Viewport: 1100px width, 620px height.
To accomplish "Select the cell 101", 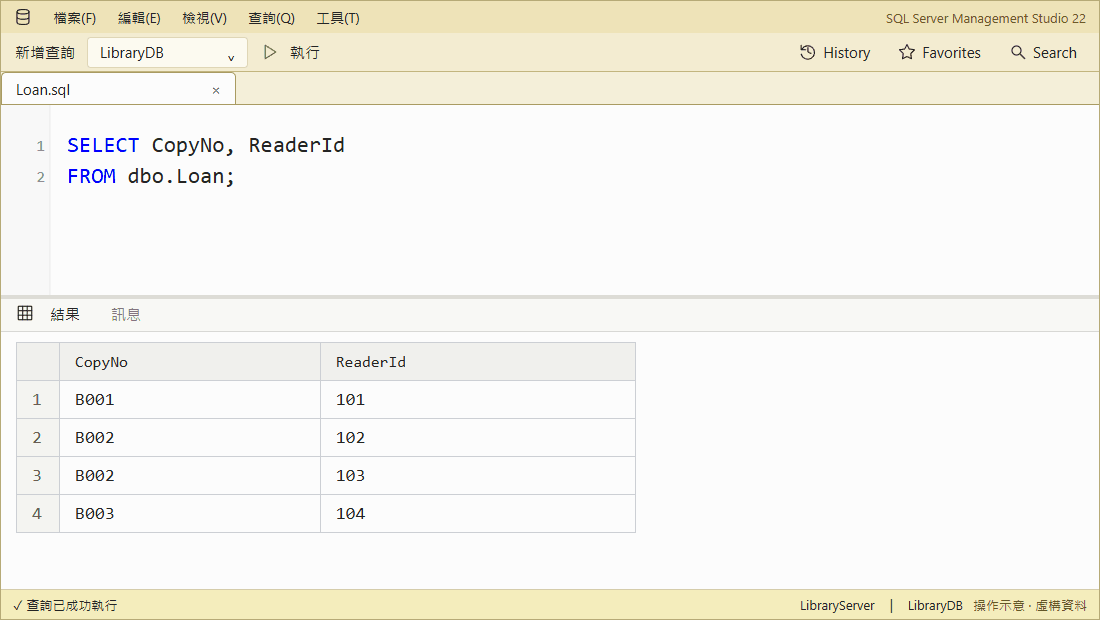I will [x=478, y=400].
